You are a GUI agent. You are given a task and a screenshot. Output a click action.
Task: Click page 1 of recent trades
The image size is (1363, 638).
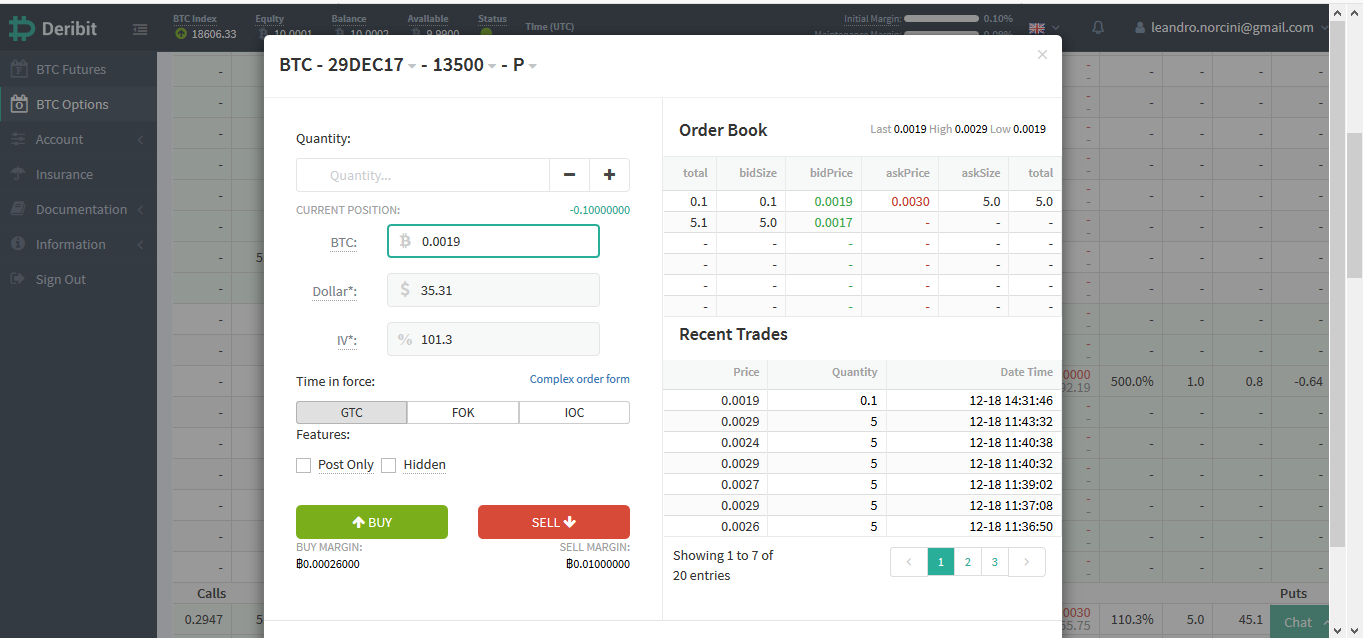tap(940, 562)
